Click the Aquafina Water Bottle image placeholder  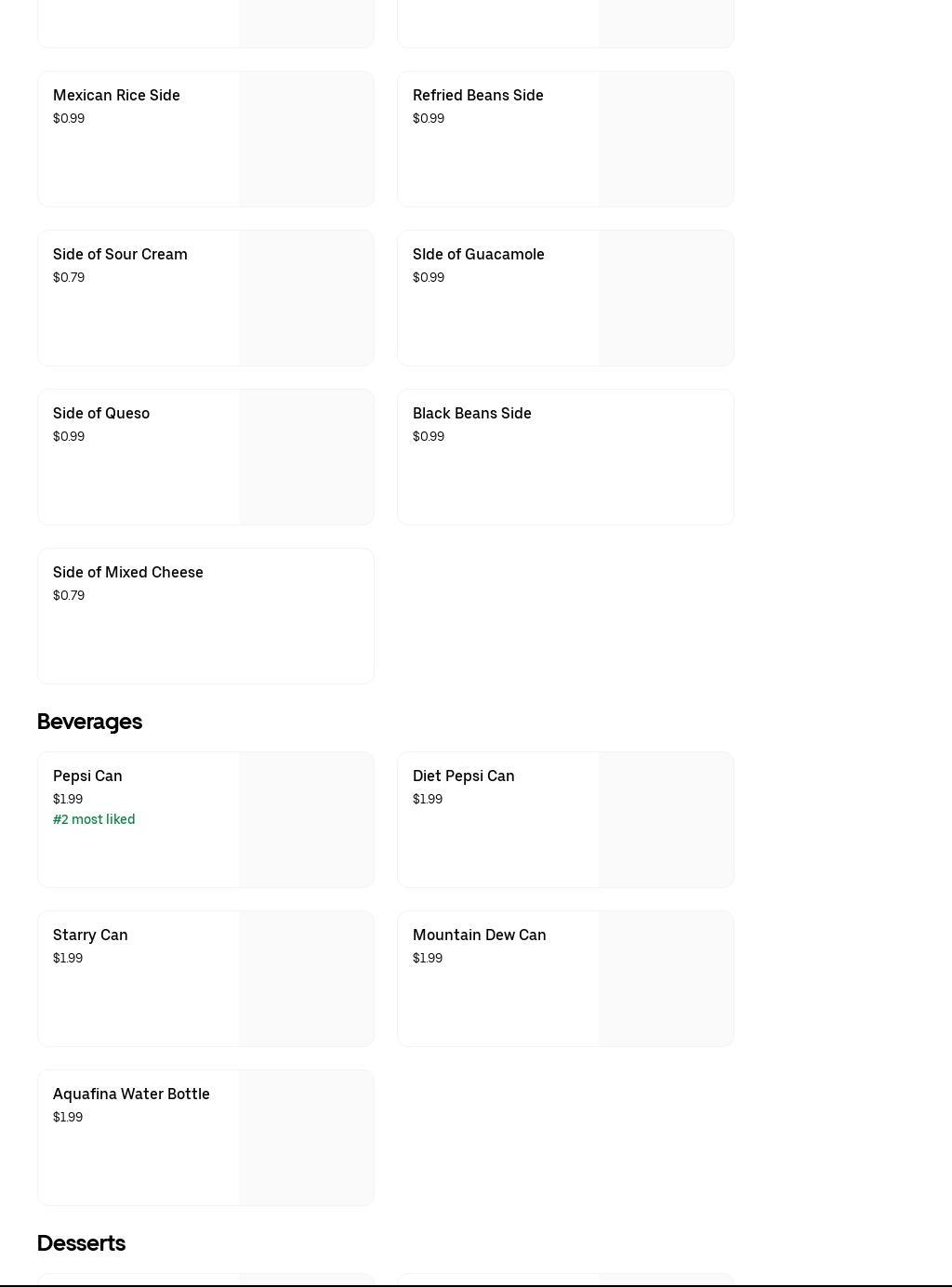point(306,1138)
